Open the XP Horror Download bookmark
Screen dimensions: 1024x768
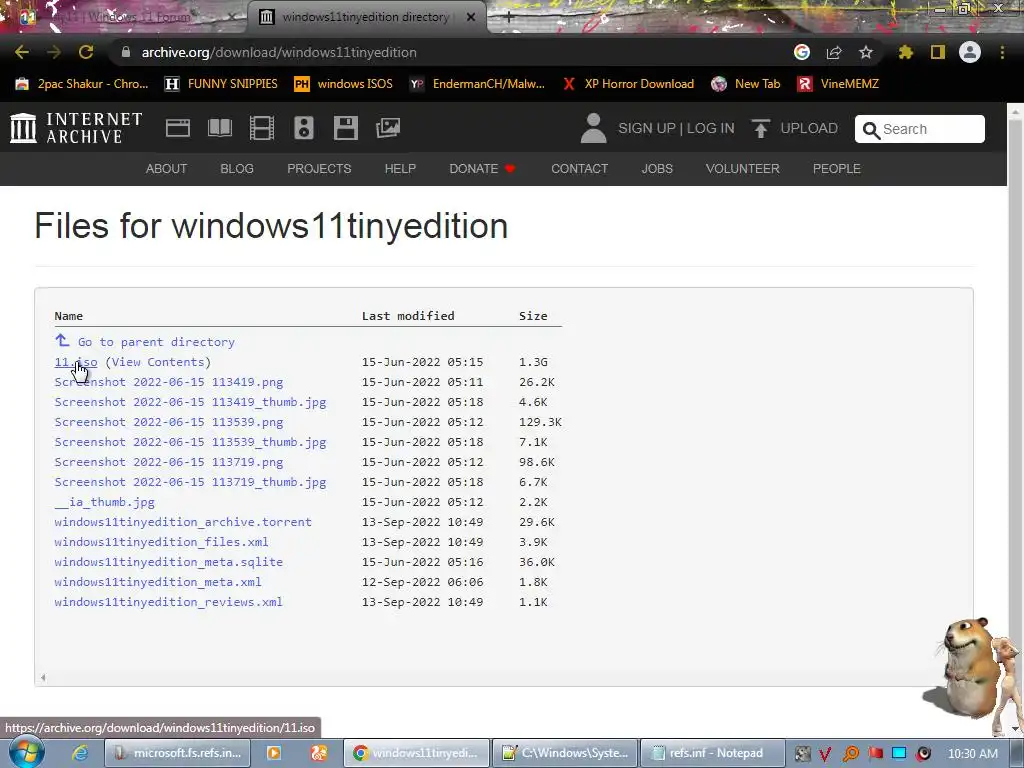[x=628, y=84]
